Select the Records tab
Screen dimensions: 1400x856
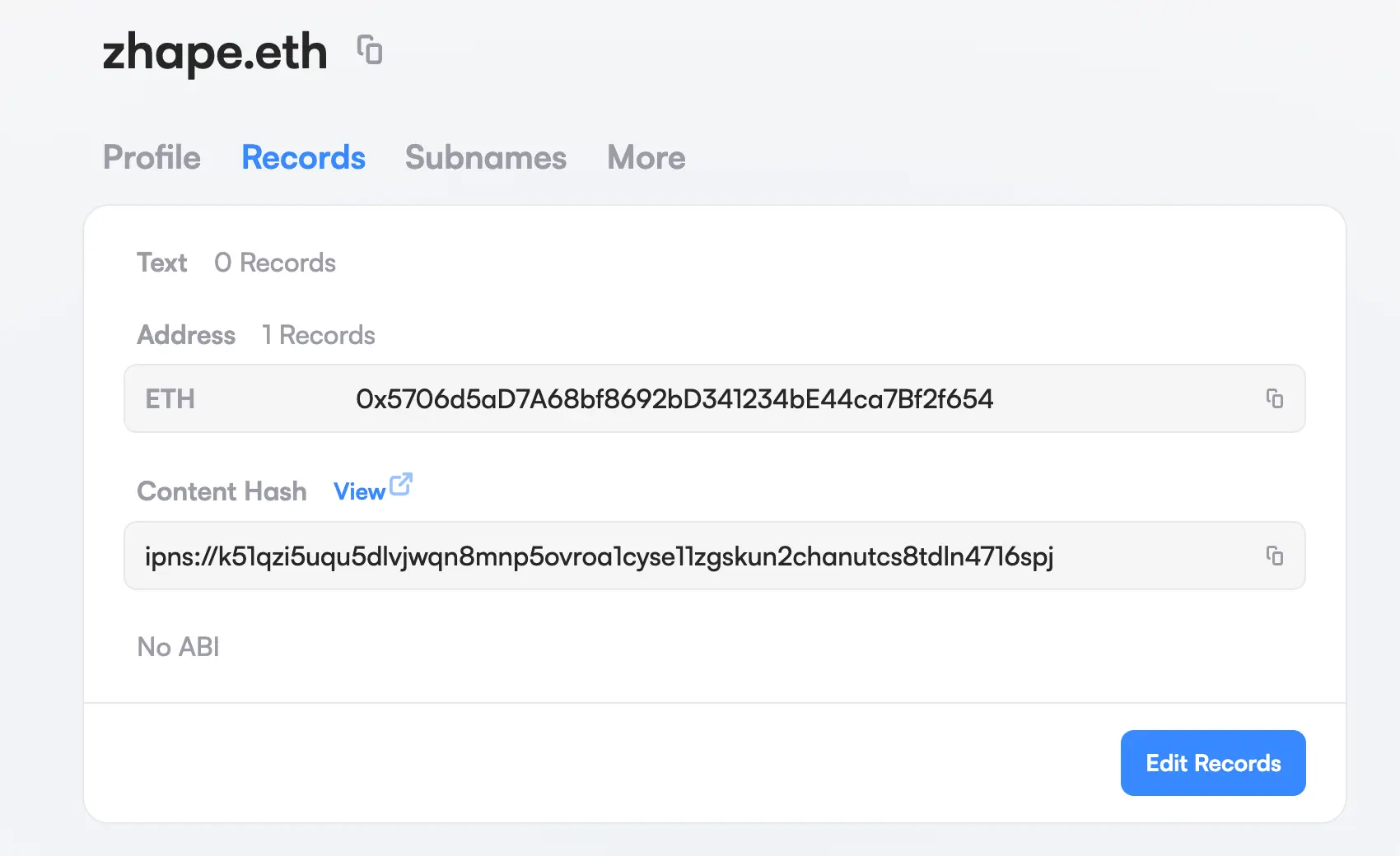303,157
